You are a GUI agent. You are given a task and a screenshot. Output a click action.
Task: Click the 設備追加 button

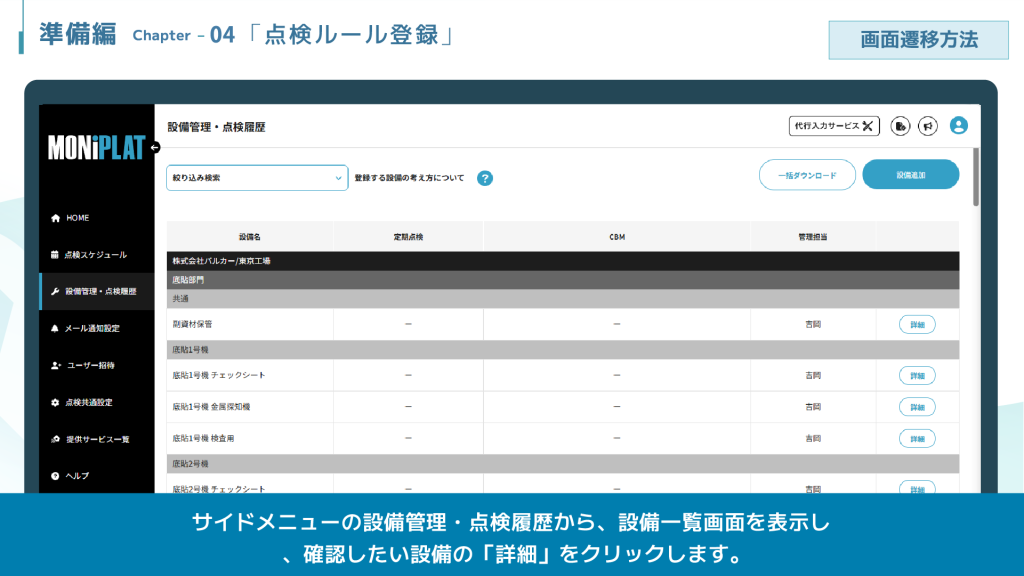pyautogui.click(x=910, y=175)
